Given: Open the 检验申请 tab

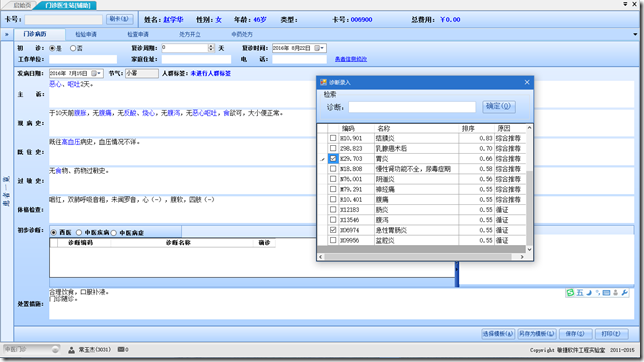Looking at the screenshot, I should click(x=86, y=35).
